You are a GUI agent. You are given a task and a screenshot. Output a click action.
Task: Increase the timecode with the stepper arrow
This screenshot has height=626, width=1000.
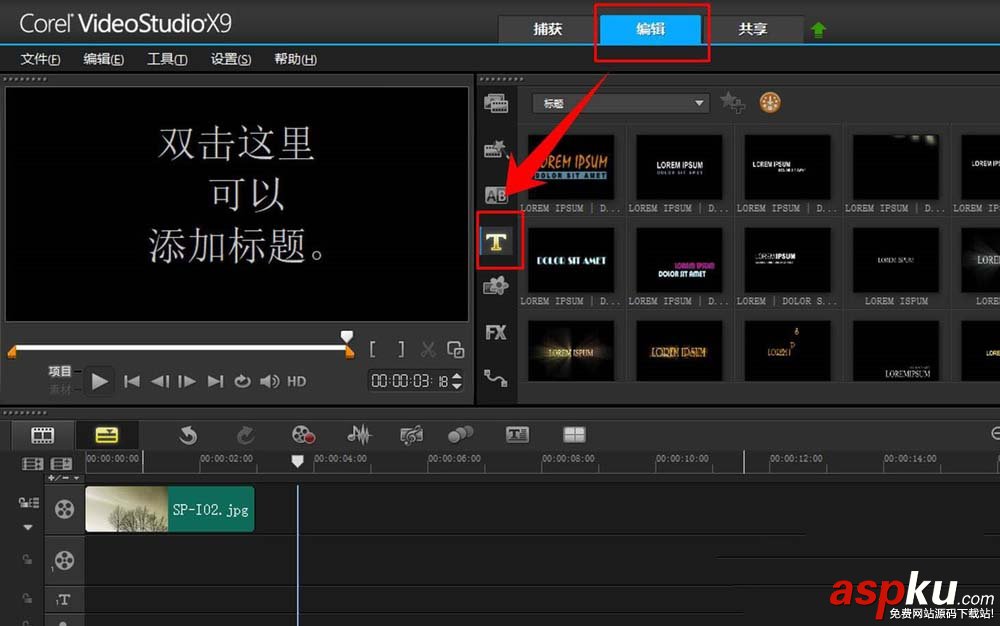pos(455,376)
